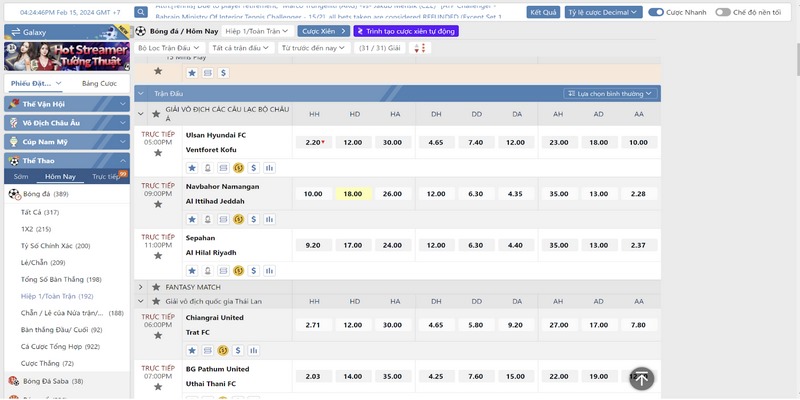Click the Cược Xiên parlay button
800x400 pixels.
click(x=323, y=31)
